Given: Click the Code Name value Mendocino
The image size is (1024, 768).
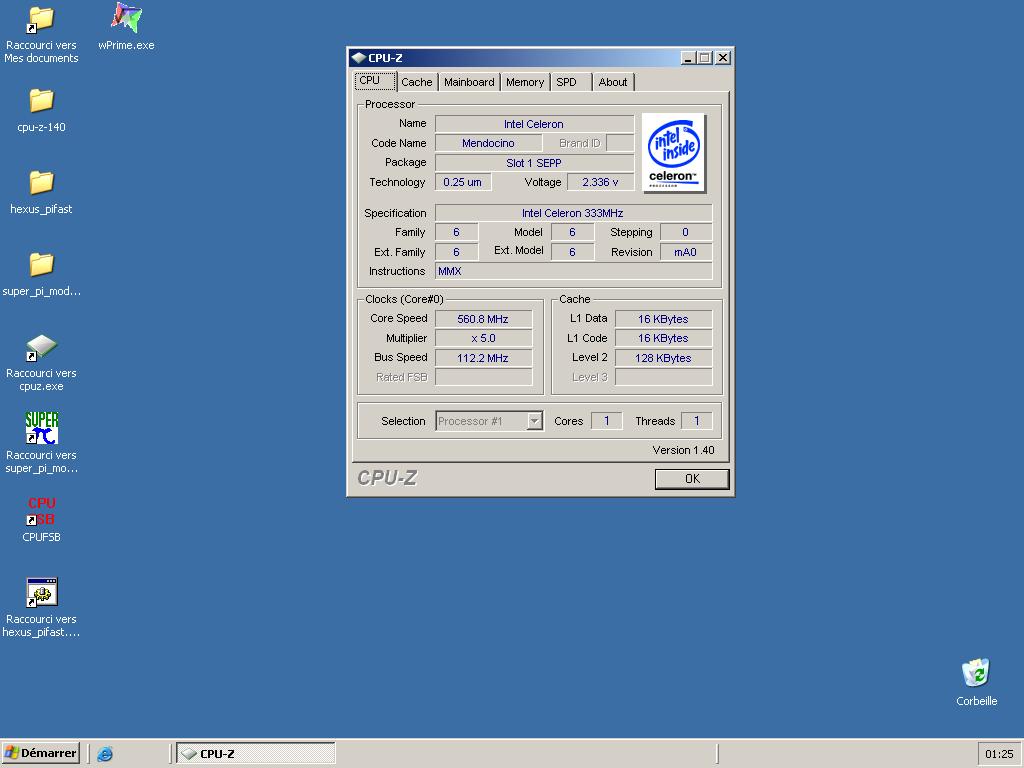Looking at the screenshot, I should point(488,143).
